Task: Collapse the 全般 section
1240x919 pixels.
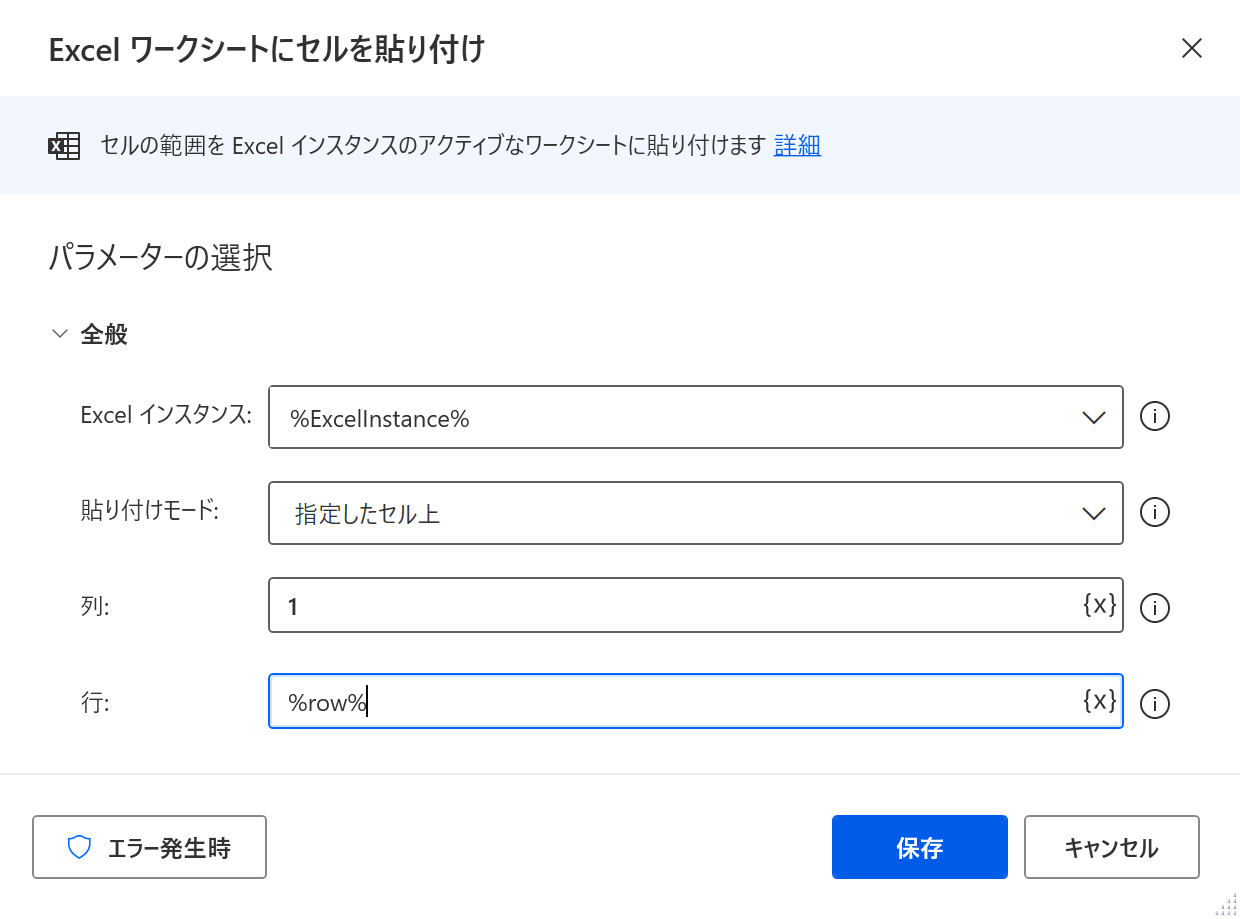Action: point(60,334)
